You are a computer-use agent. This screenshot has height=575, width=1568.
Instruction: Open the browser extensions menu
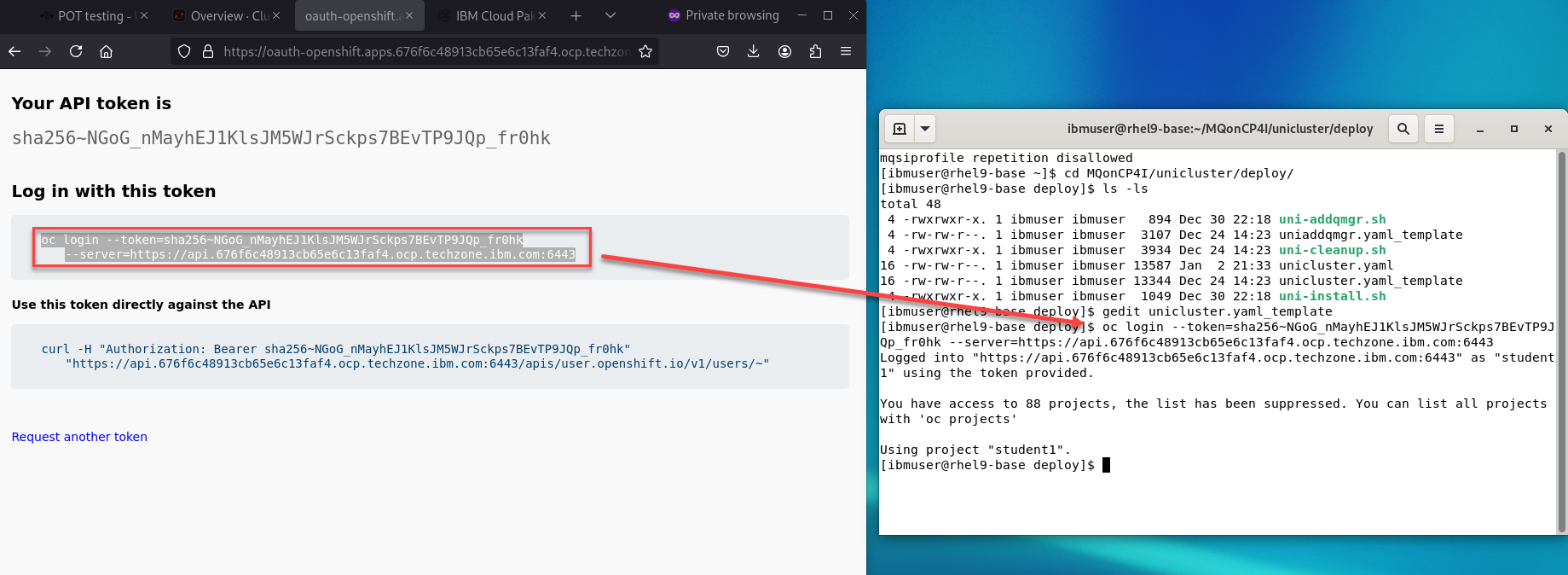815,51
